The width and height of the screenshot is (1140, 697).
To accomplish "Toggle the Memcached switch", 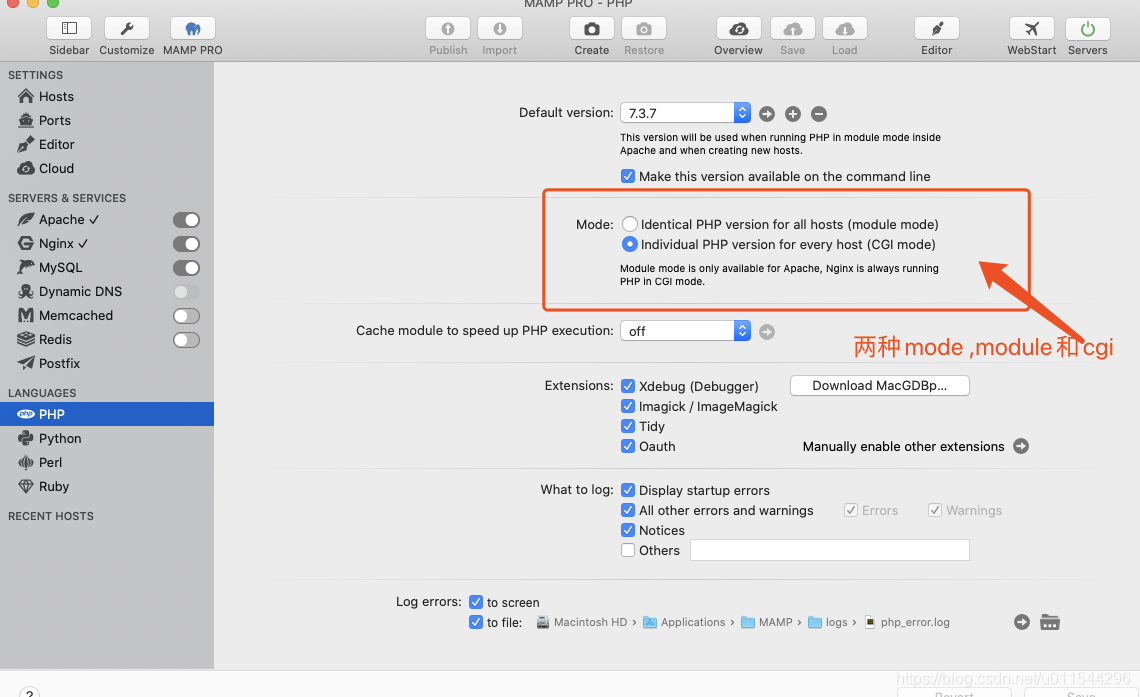I will point(186,315).
